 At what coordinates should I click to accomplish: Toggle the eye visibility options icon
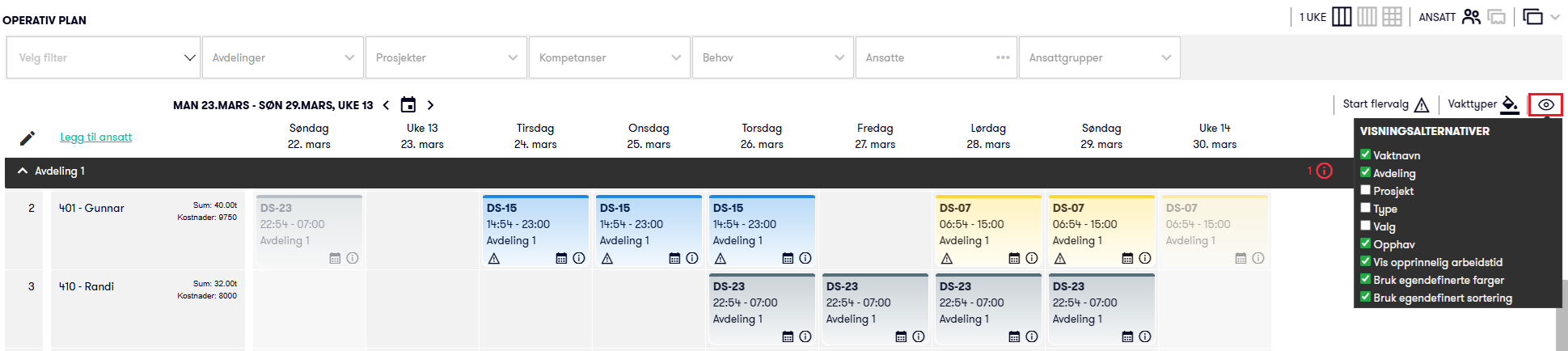(1545, 105)
